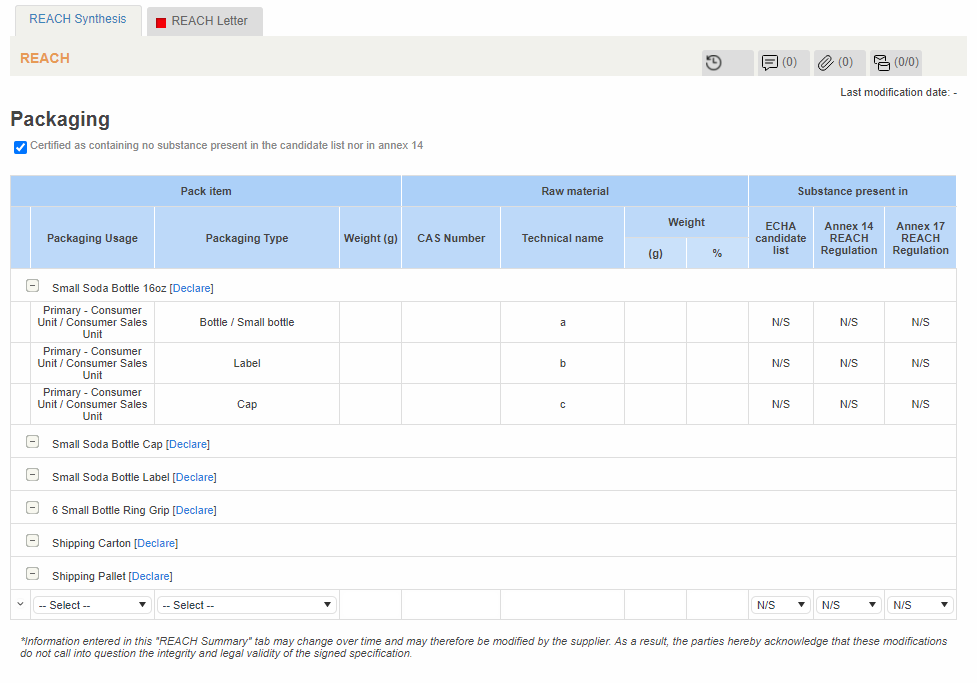Select the REACH Synthesis tab
The height and width of the screenshot is (683, 977).
pos(77,18)
